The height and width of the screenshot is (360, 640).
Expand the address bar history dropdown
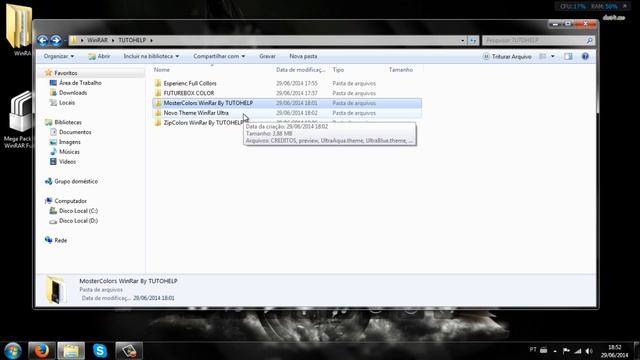coord(462,40)
